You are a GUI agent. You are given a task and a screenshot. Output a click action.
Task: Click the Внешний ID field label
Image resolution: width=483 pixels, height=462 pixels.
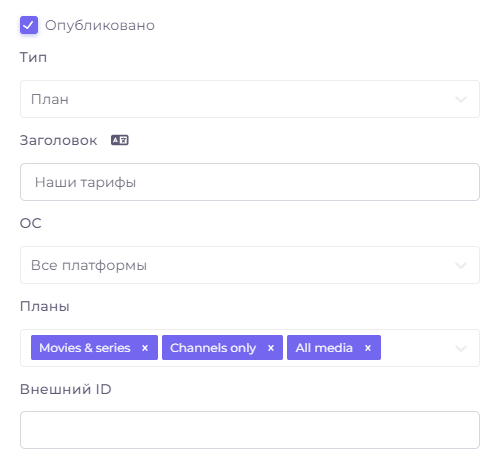pos(66,389)
